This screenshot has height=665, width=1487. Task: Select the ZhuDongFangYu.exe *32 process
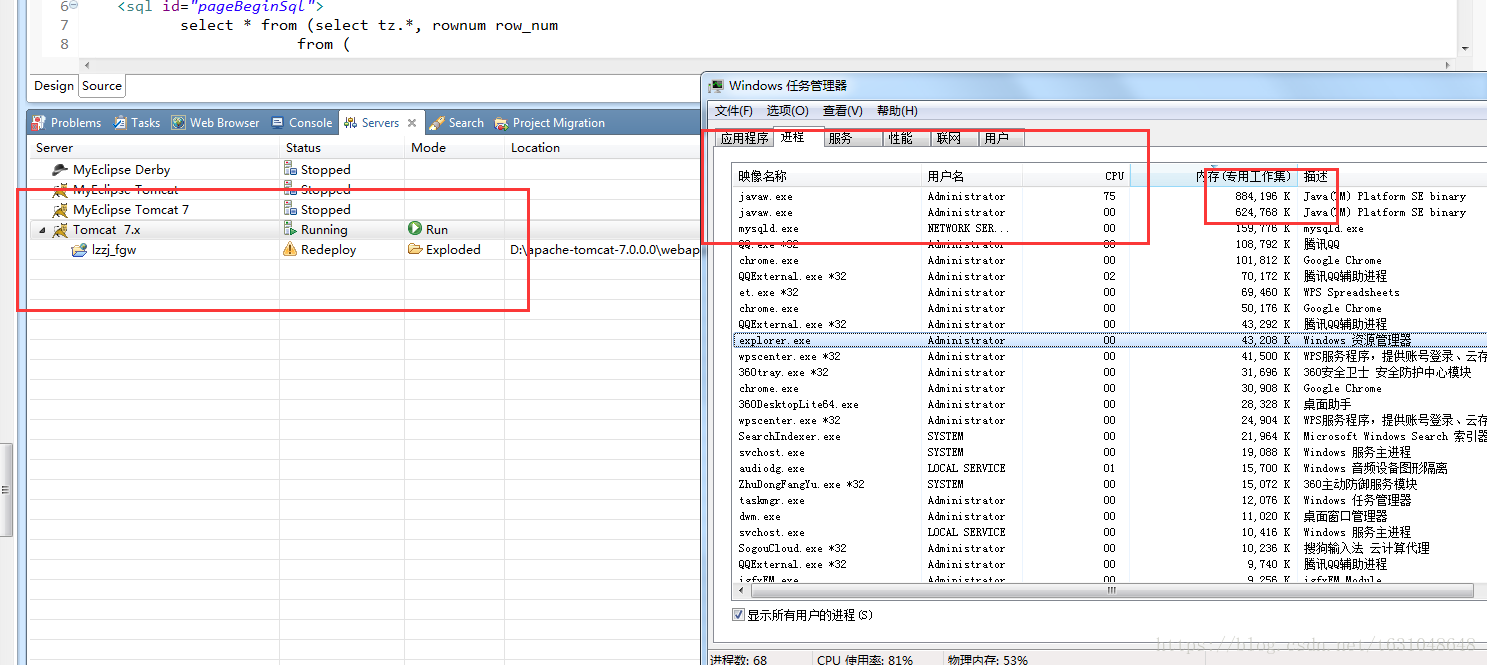(x=1110, y=484)
